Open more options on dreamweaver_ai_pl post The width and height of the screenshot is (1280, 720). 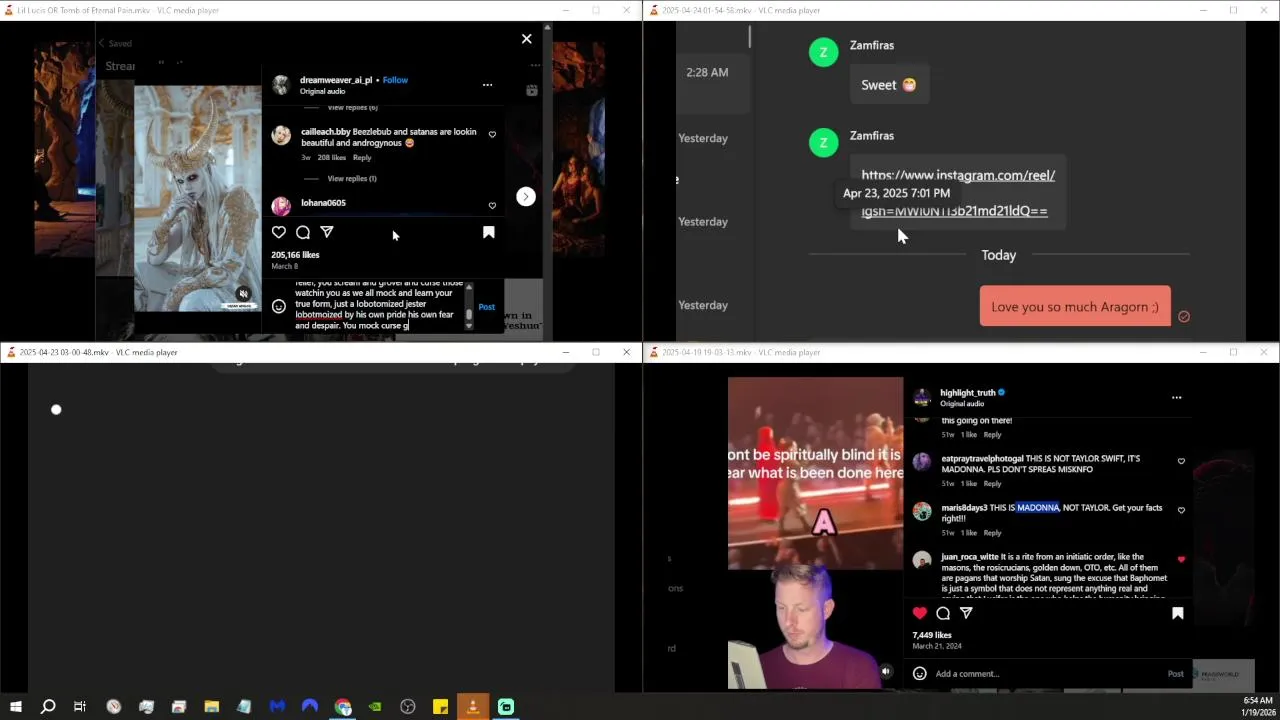coord(487,85)
